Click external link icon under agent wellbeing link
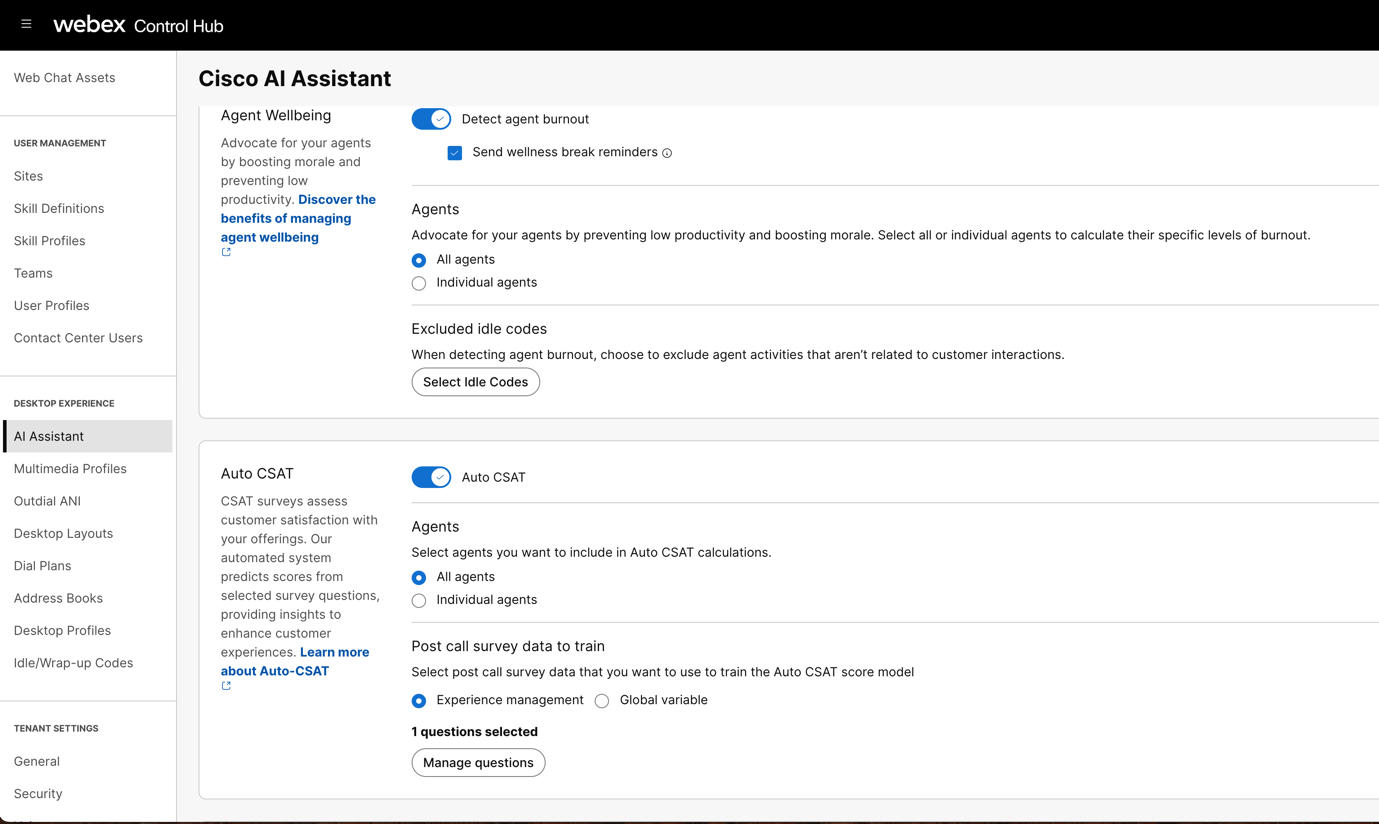The width and height of the screenshot is (1379, 824). 226,252
